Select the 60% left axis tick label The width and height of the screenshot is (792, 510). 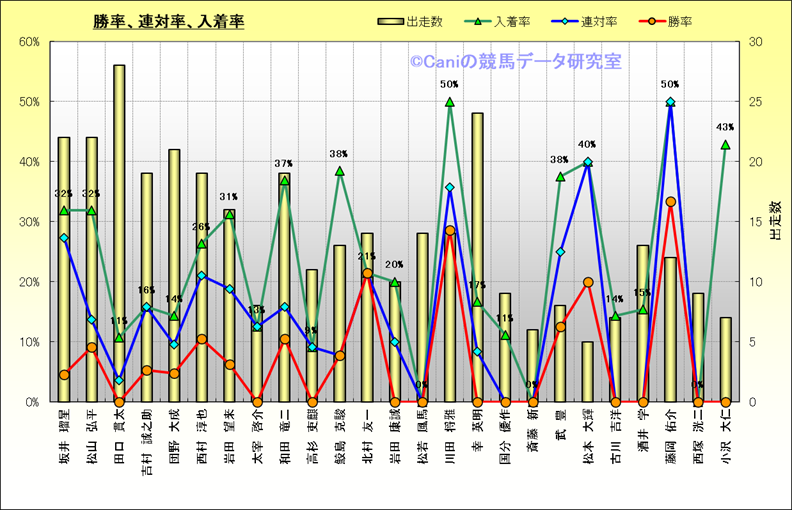[27, 42]
